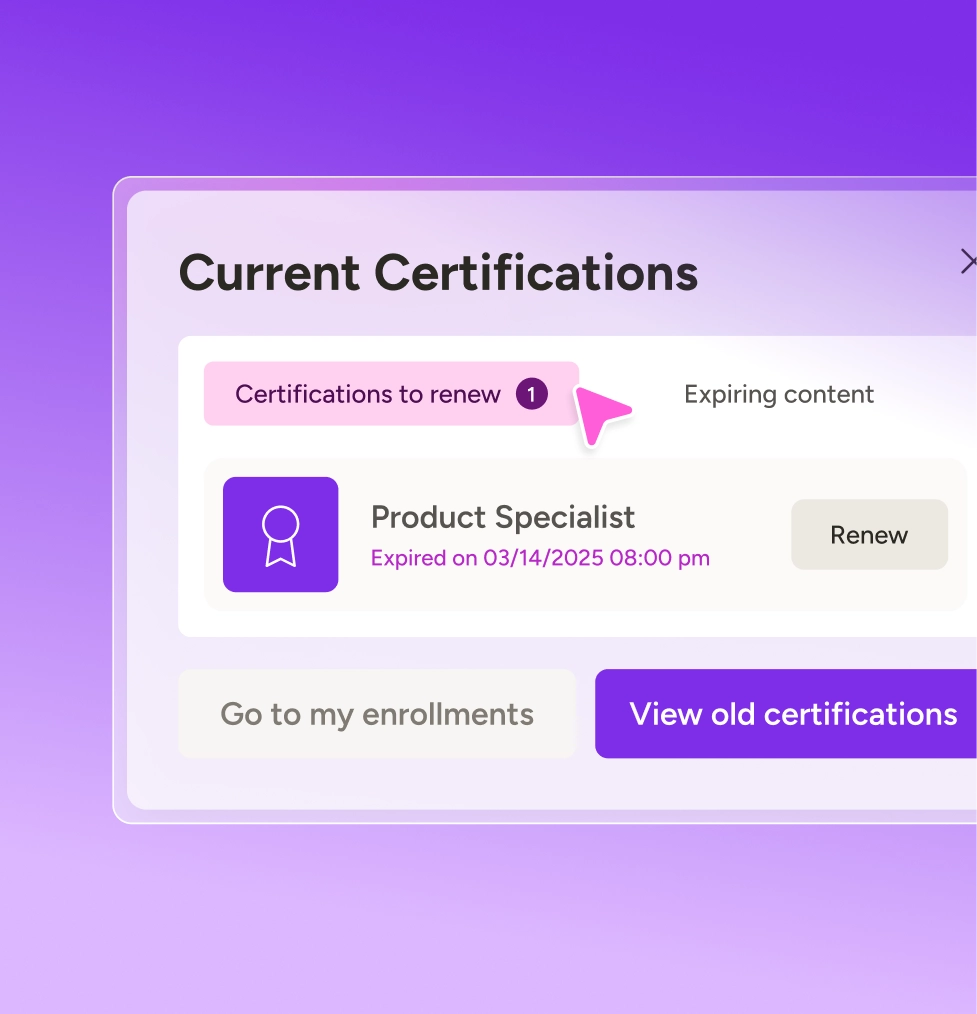Image resolution: width=977 pixels, height=1014 pixels.
Task: Click the badge count showing 1
Action: coord(531,394)
